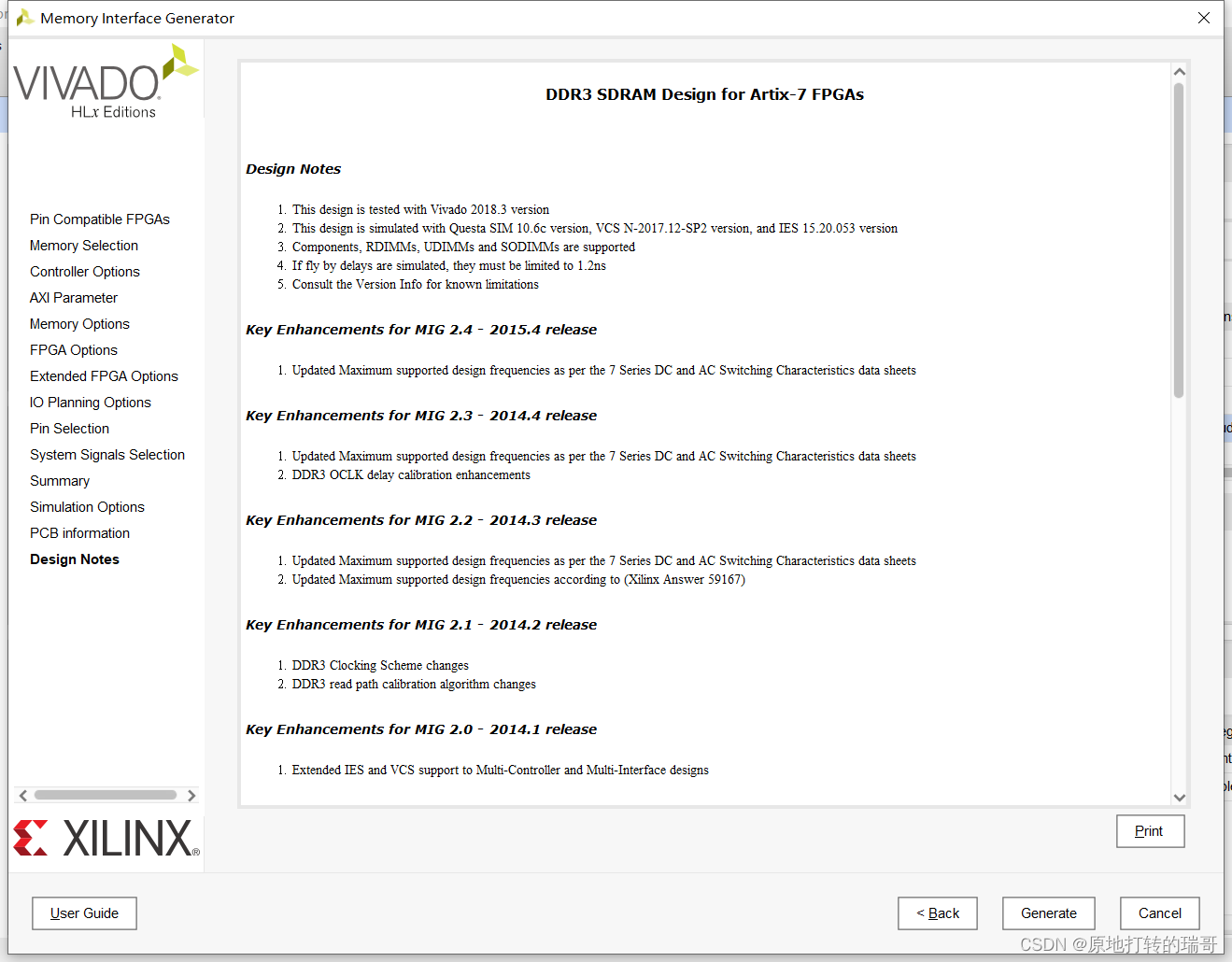
Task: Click the sidebar horizontal scrollbar thumb
Action: [106, 796]
